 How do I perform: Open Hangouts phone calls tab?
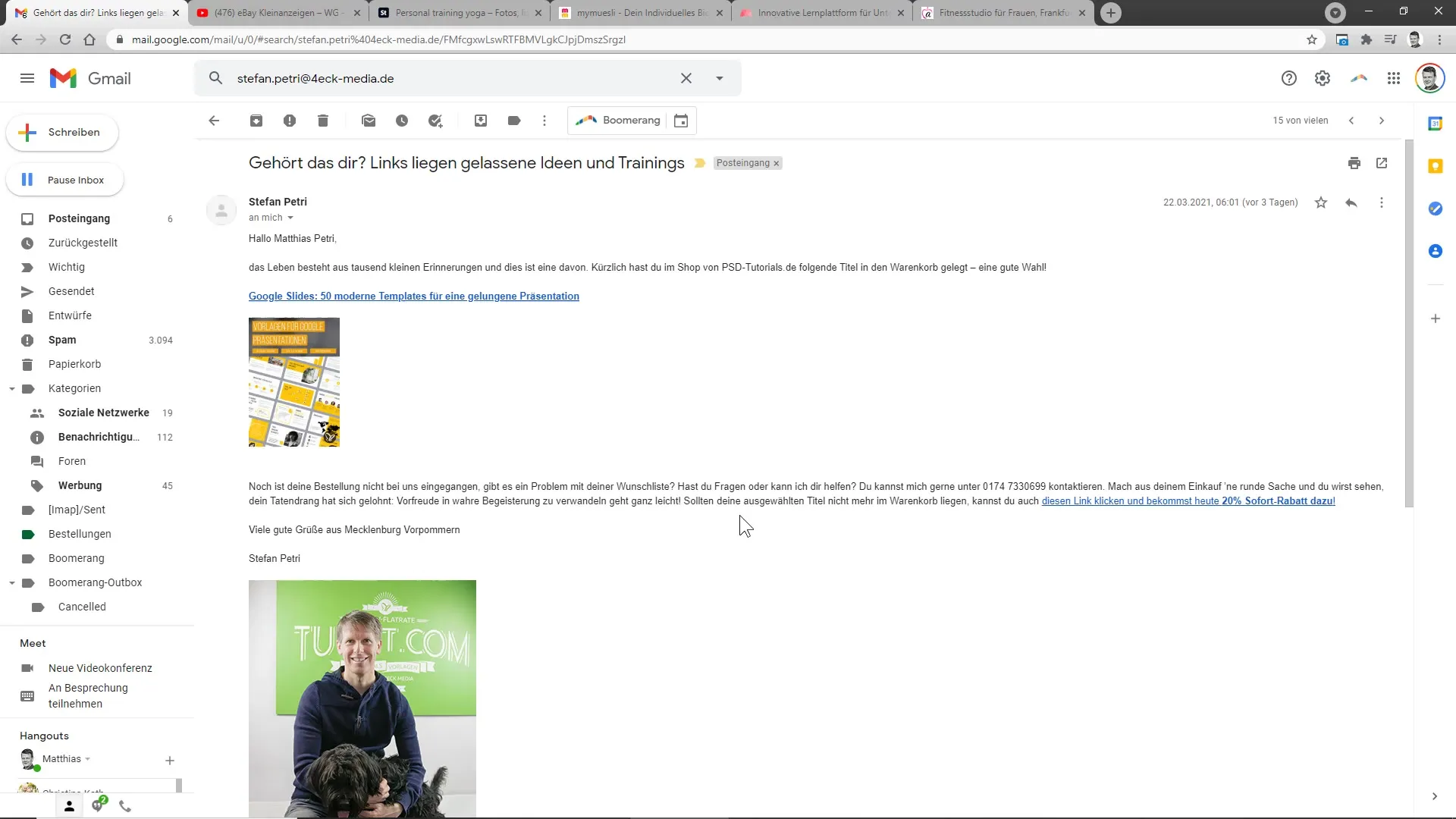[x=125, y=806]
